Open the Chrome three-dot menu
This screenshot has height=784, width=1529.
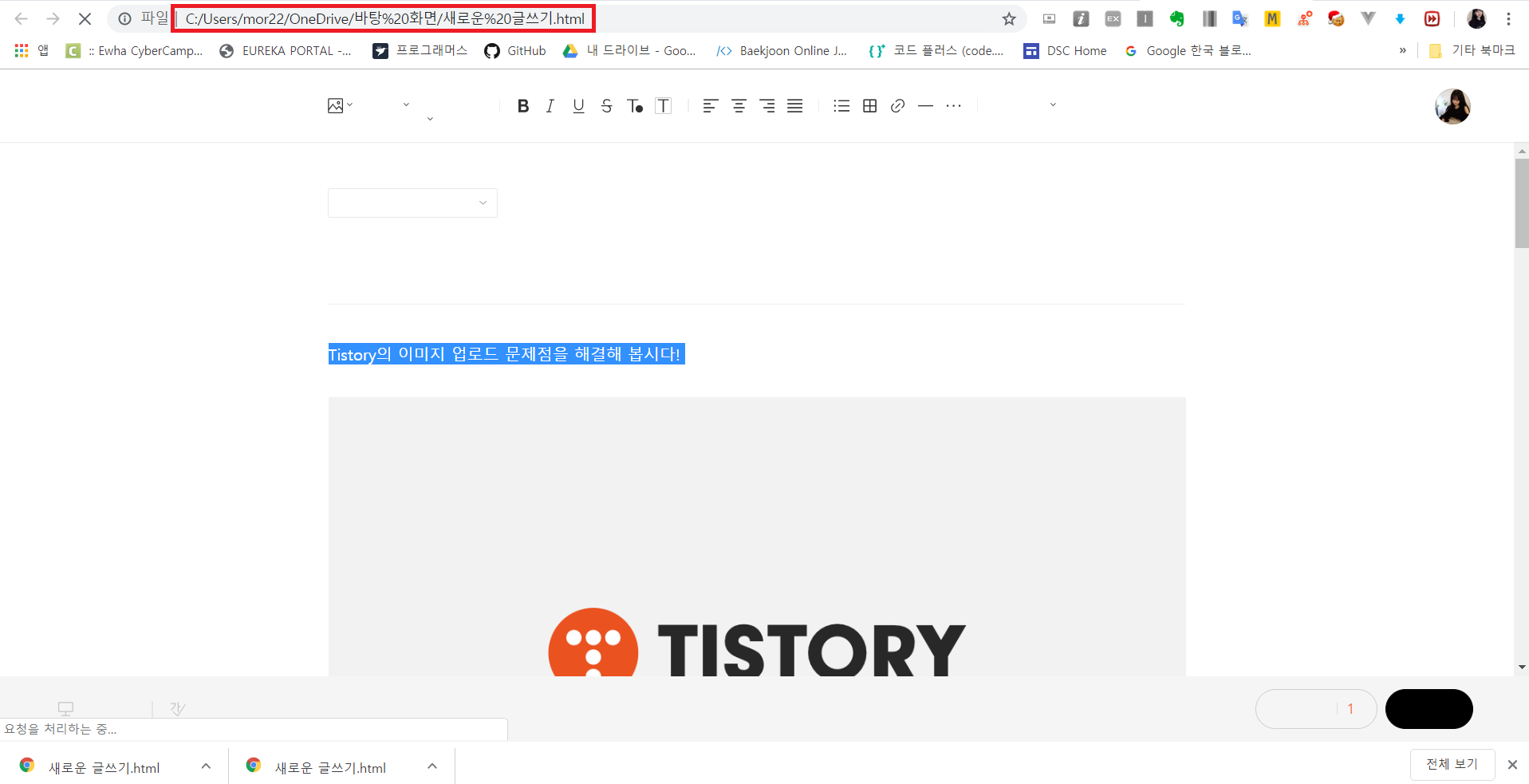[1508, 18]
